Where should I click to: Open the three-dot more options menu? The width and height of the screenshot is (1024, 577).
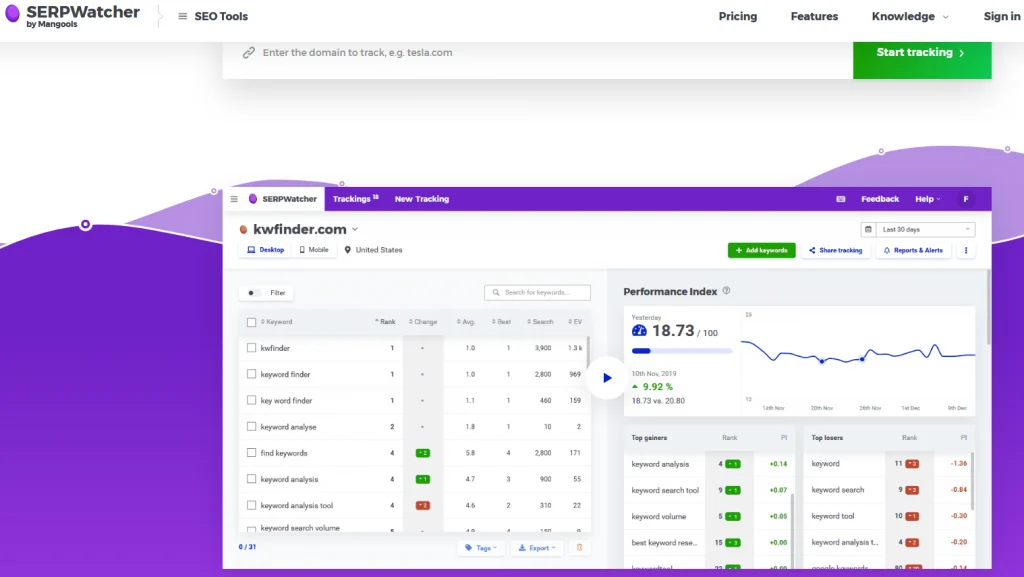(965, 250)
